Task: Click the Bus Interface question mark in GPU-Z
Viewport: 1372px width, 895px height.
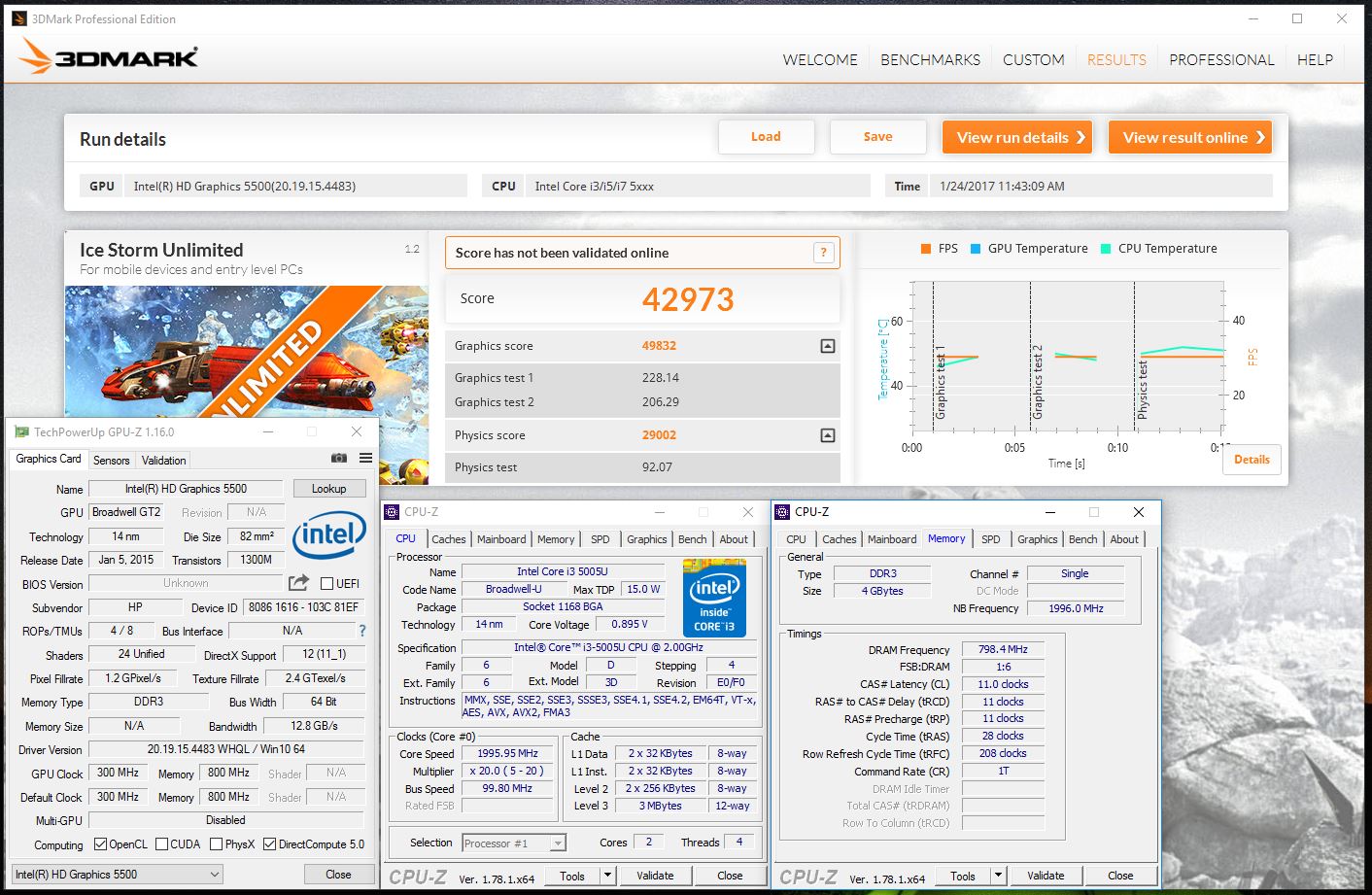Action: pos(362,631)
